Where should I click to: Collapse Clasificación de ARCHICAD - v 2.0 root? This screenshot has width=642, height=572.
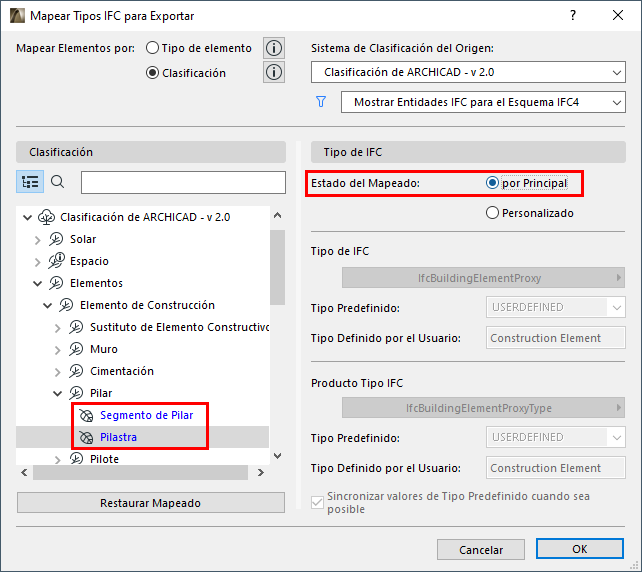[x=27, y=217]
